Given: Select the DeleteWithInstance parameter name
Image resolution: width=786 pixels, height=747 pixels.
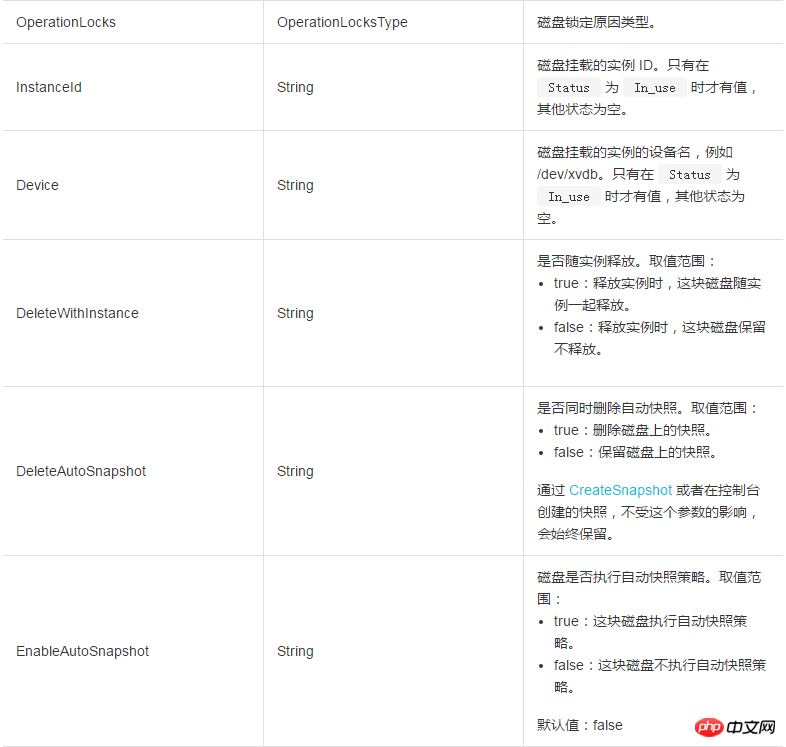Looking at the screenshot, I should 77,313.
